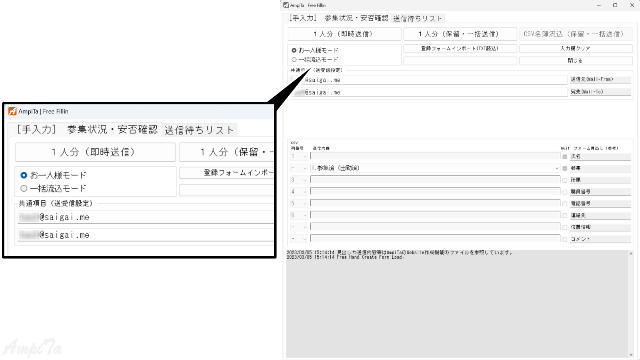Screen dimensions: 640x360
Task: Select the [手入力] 参集状況・安否確認 tab in the full window
Action: [x=338, y=18]
